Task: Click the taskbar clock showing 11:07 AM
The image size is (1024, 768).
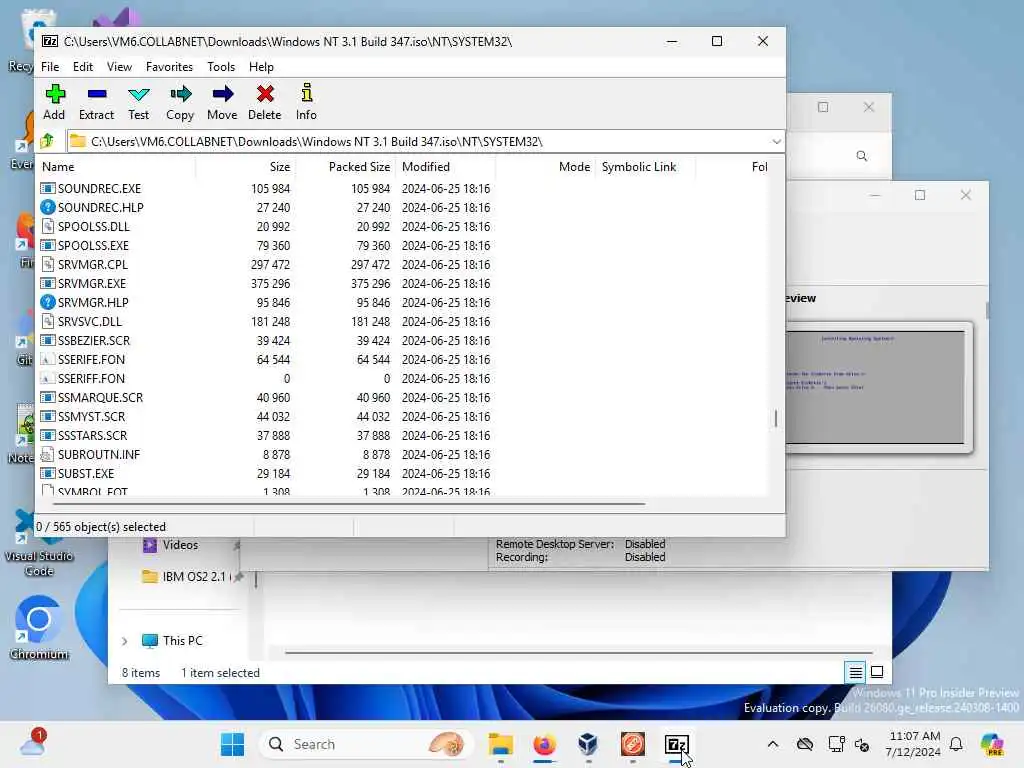Action: [913, 744]
